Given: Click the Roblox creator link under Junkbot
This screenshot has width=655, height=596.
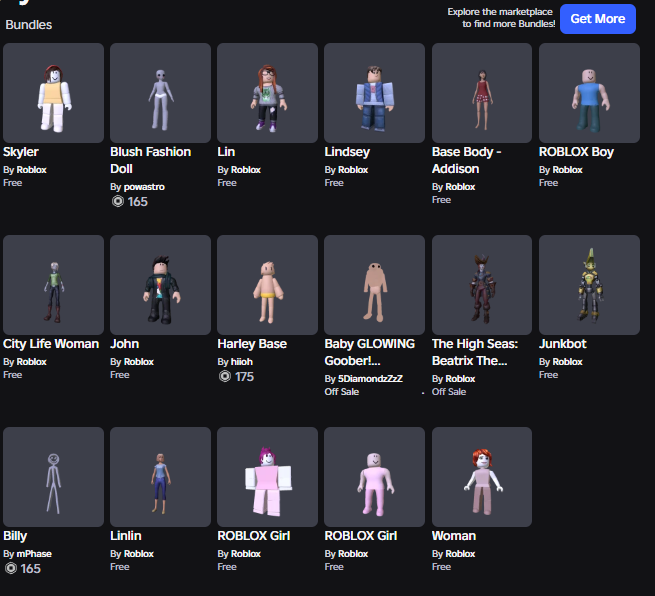Looking at the screenshot, I should click(567, 362).
